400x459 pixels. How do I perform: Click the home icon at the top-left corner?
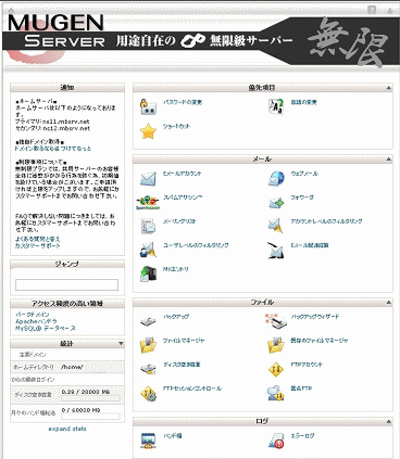(11, 10)
